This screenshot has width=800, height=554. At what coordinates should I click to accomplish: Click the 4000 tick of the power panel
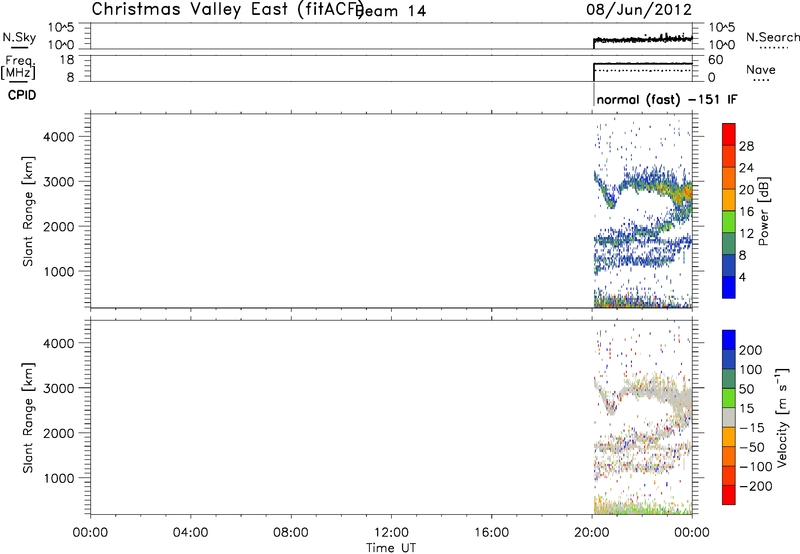click(x=59, y=137)
